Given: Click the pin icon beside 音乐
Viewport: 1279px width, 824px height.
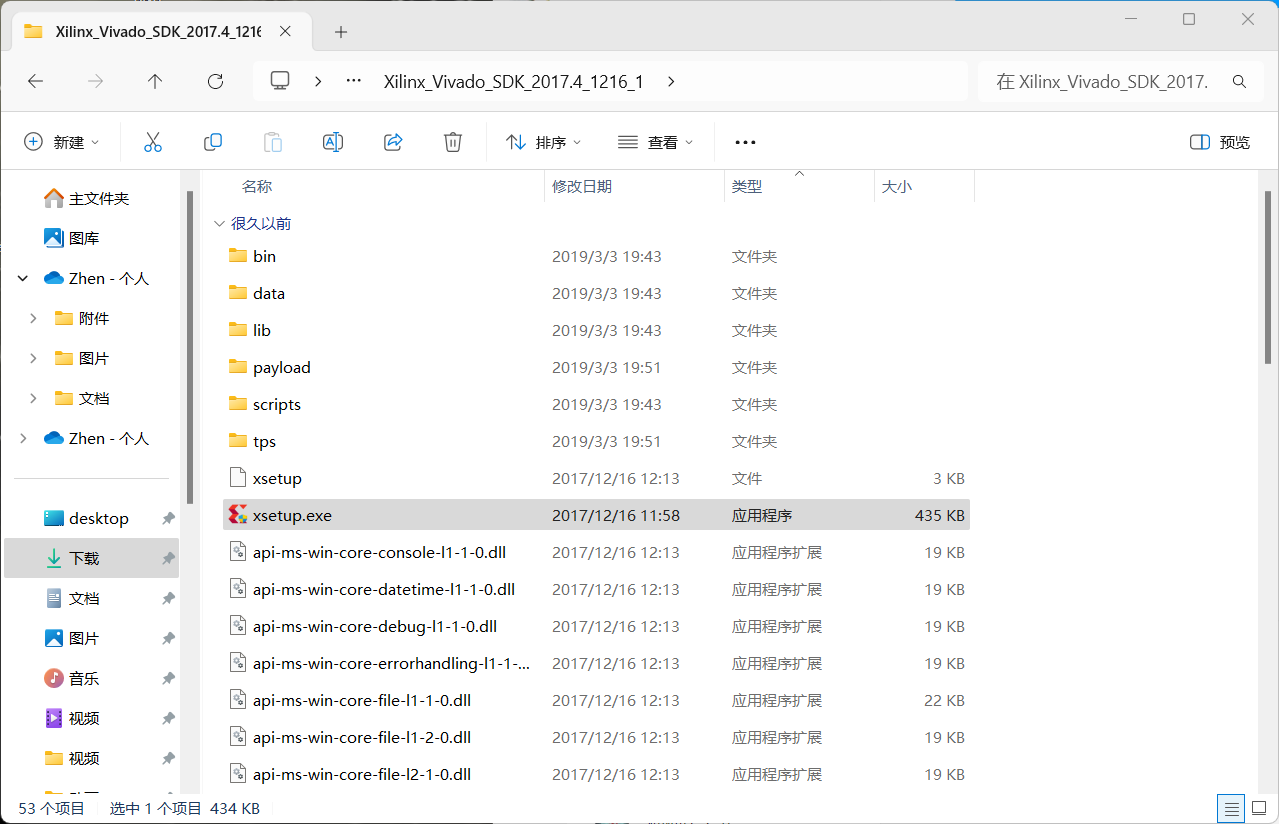Looking at the screenshot, I should 168,678.
